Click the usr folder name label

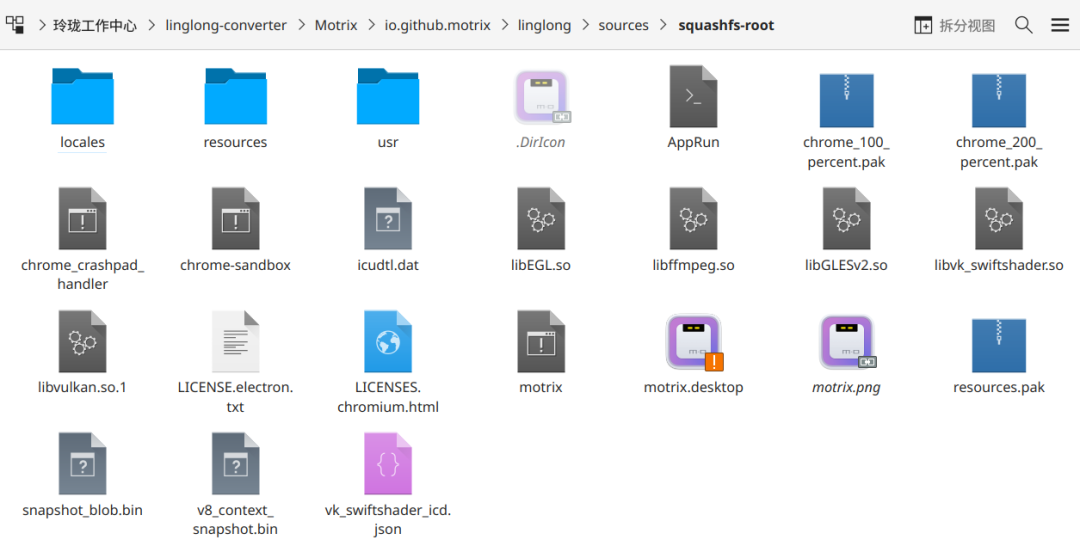pyautogui.click(x=388, y=142)
